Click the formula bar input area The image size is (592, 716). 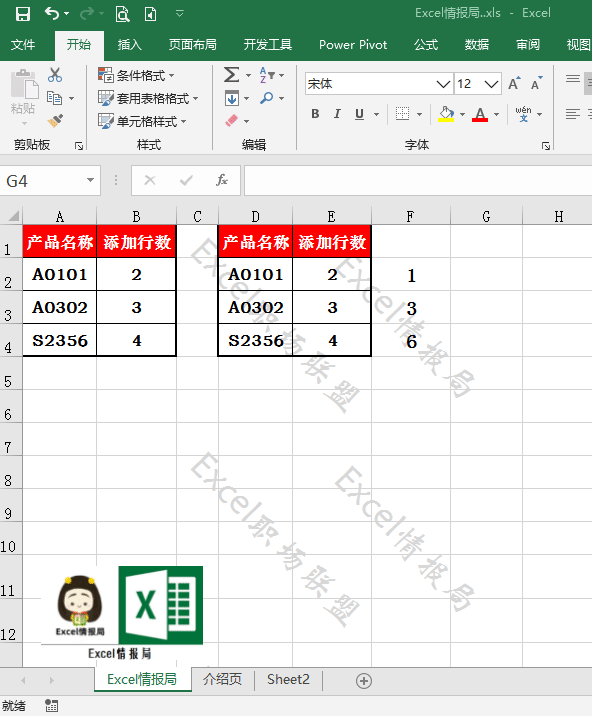click(418, 181)
